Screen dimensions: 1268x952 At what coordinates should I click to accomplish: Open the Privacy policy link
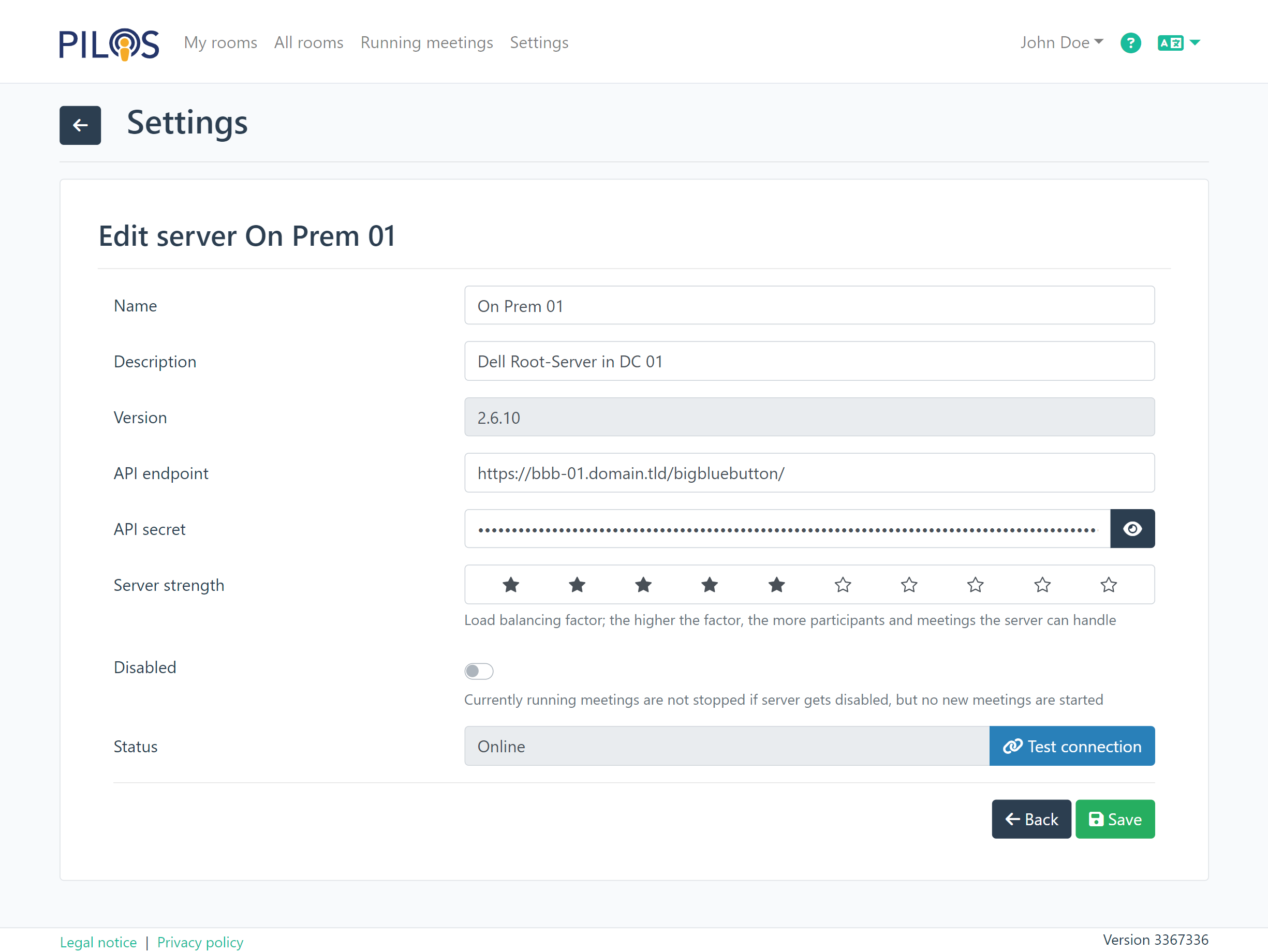pyautogui.click(x=200, y=942)
